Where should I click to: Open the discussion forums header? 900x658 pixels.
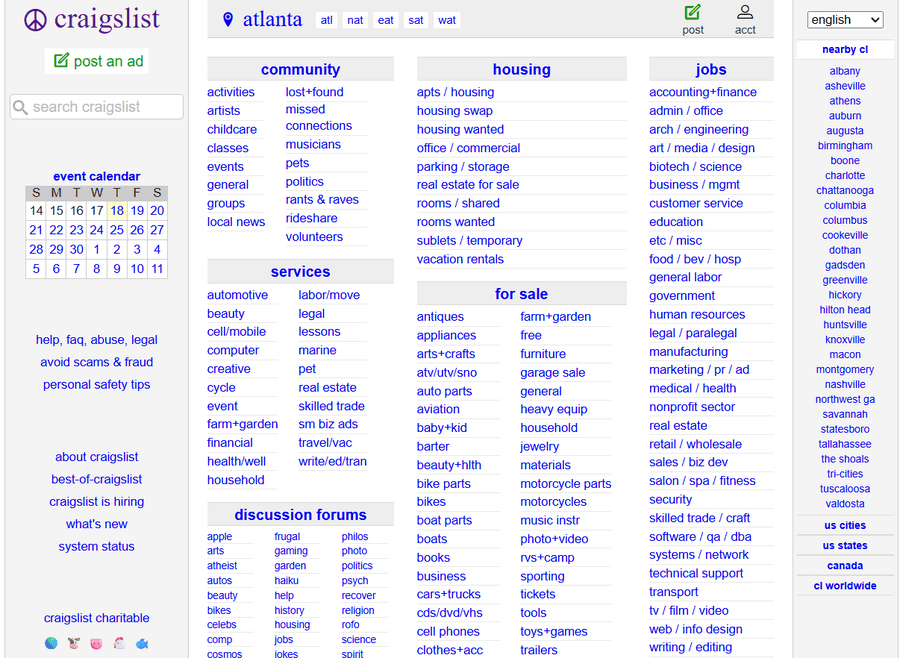point(300,515)
